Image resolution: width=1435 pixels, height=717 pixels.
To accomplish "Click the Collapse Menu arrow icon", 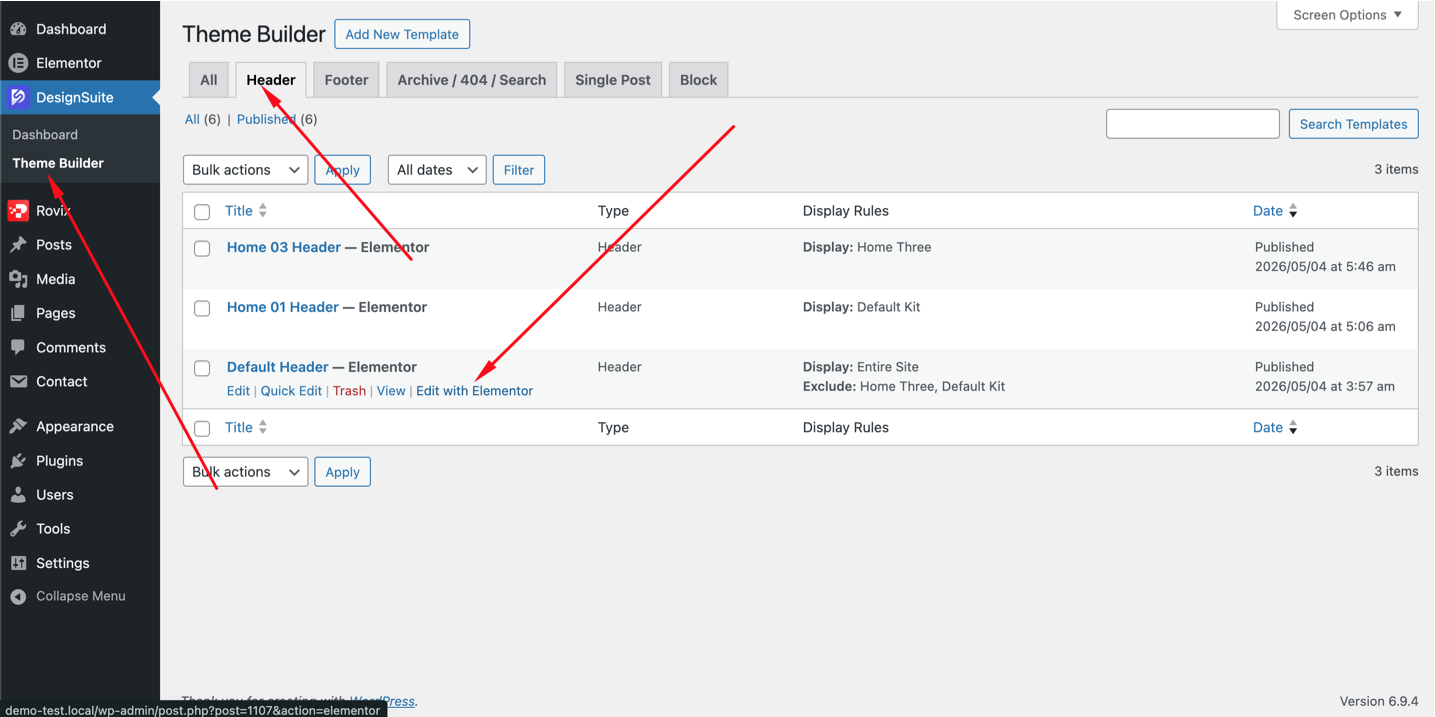I will pyautogui.click(x=18, y=596).
